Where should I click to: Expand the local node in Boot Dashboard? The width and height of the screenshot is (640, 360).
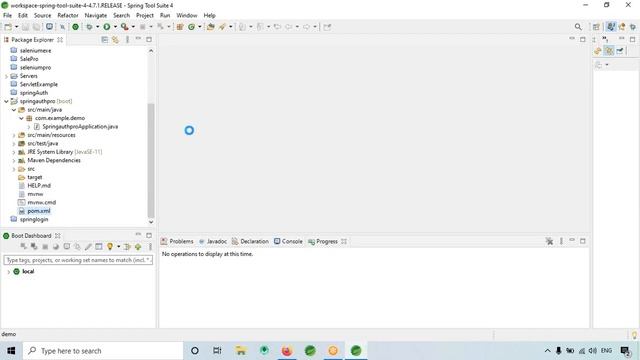[9, 272]
